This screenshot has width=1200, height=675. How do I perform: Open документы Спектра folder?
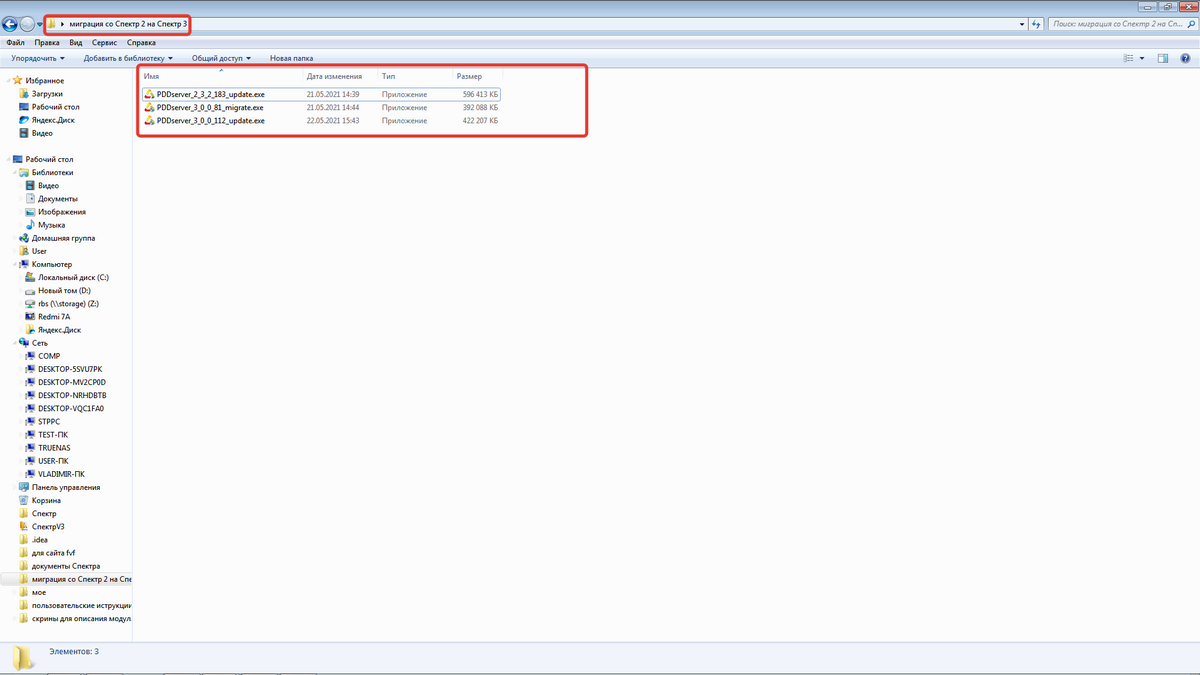pyautogui.click(x=65, y=566)
